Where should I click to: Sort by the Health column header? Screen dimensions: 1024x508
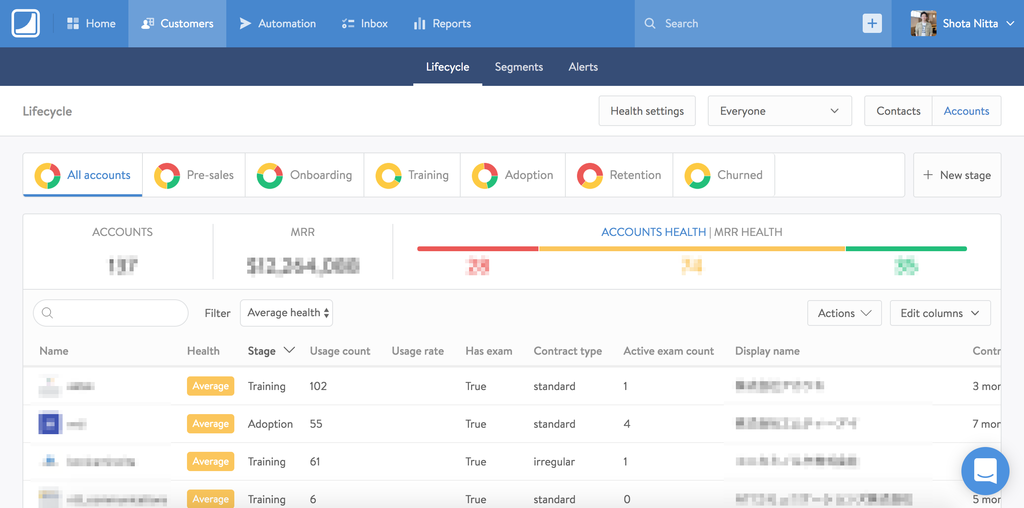[x=203, y=351]
